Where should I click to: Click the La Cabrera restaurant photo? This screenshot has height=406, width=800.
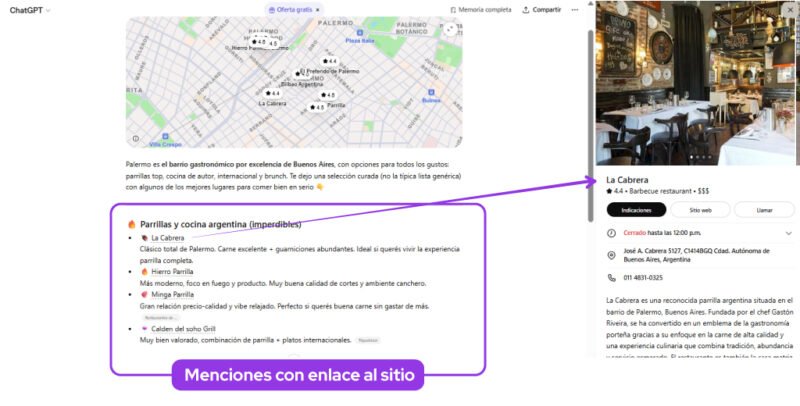click(x=695, y=83)
